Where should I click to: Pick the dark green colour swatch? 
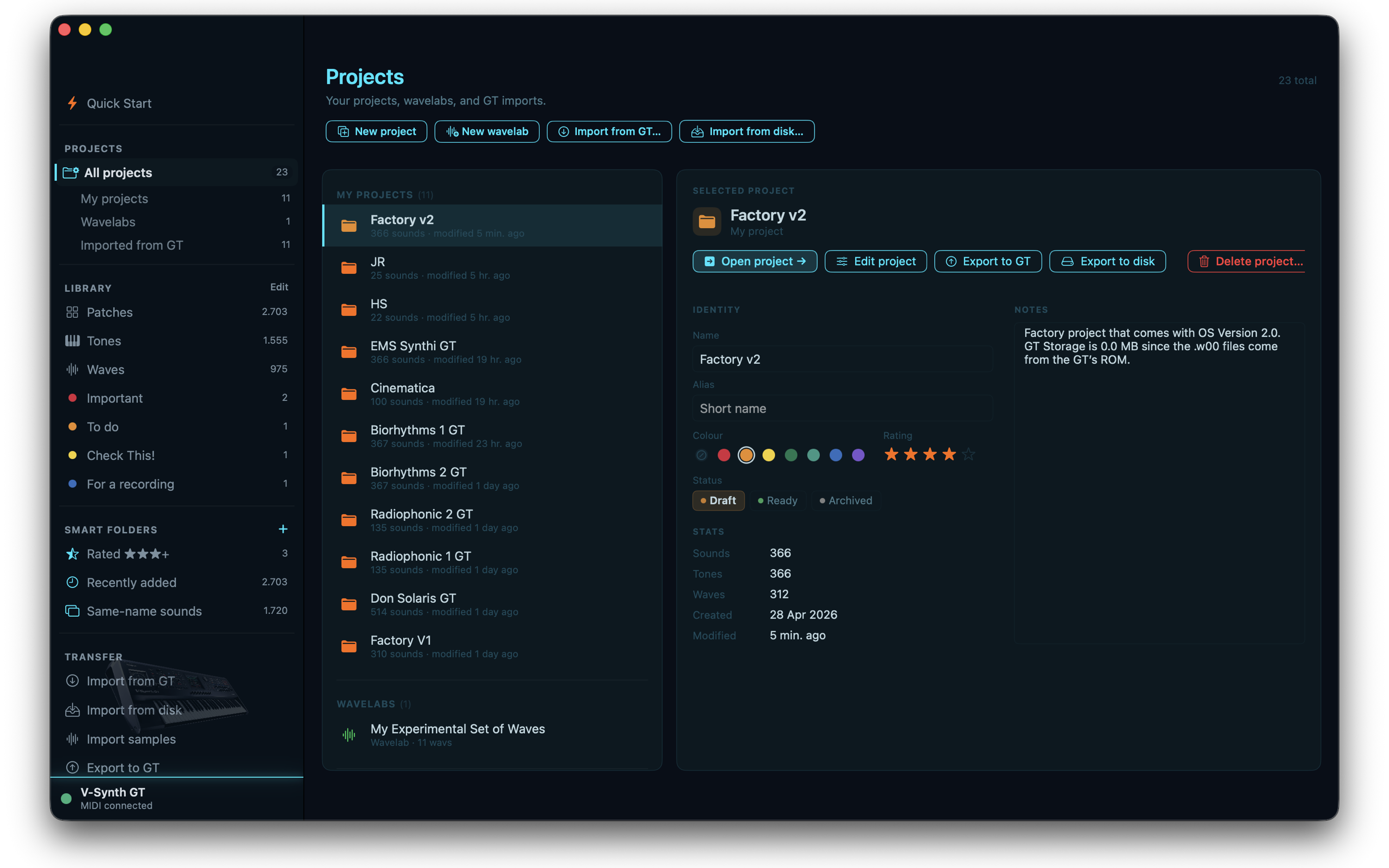[791, 455]
